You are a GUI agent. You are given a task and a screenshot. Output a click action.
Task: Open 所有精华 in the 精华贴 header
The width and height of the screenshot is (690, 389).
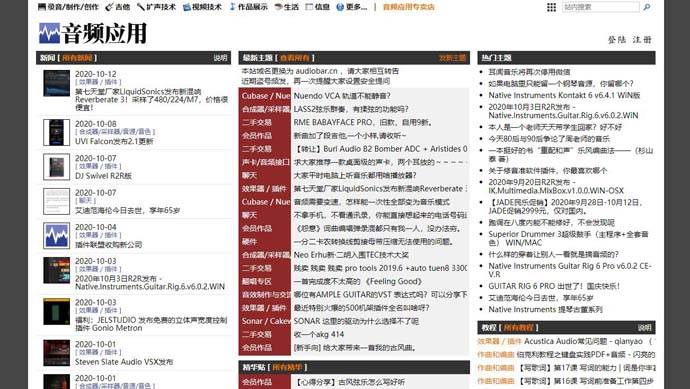(287, 367)
